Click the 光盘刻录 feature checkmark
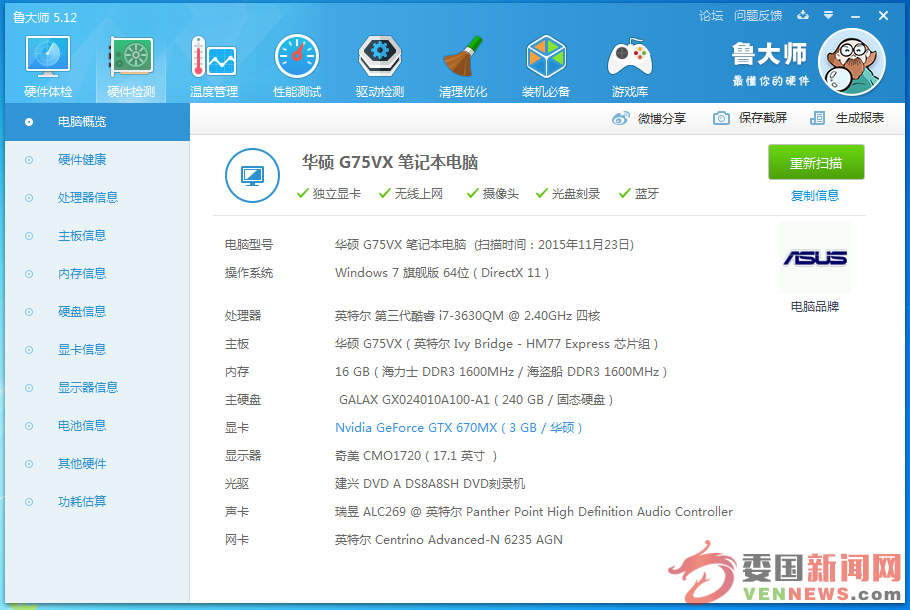 (541, 193)
